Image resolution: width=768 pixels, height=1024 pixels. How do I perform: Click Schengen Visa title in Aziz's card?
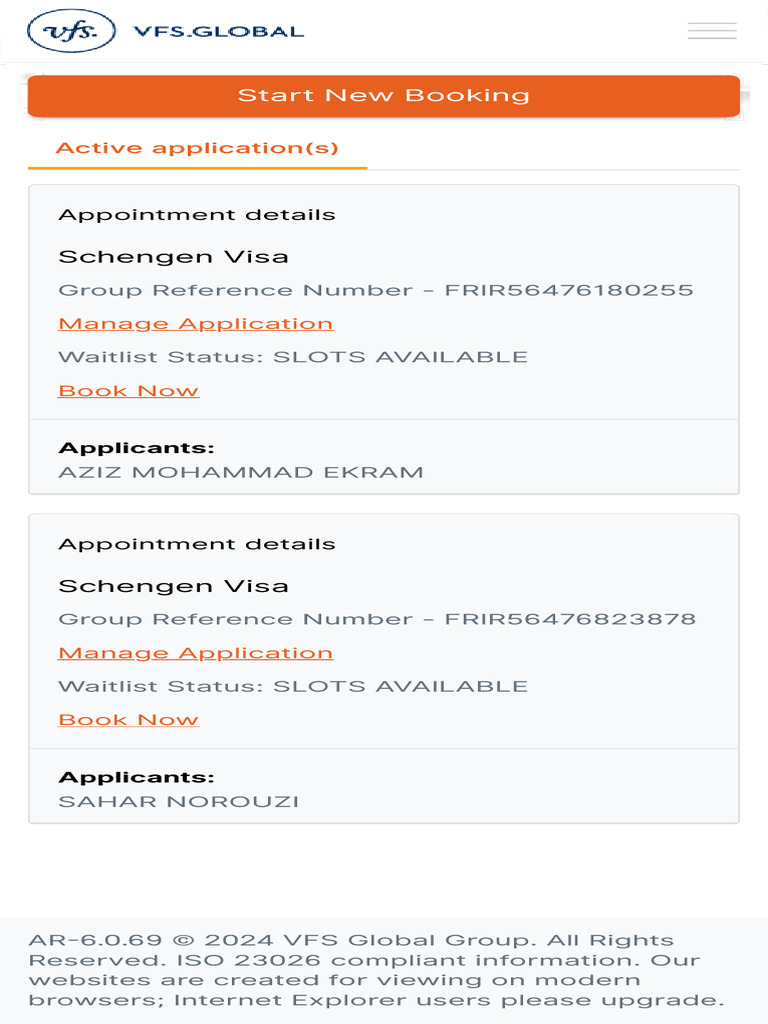pyautogui.click(x=173, y=257)
